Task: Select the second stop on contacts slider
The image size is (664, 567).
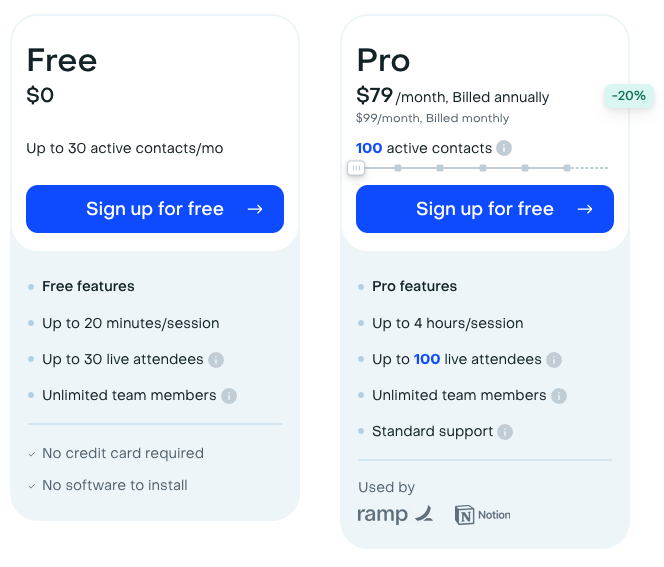Action: pyautogui.click(x=398, y=168)
